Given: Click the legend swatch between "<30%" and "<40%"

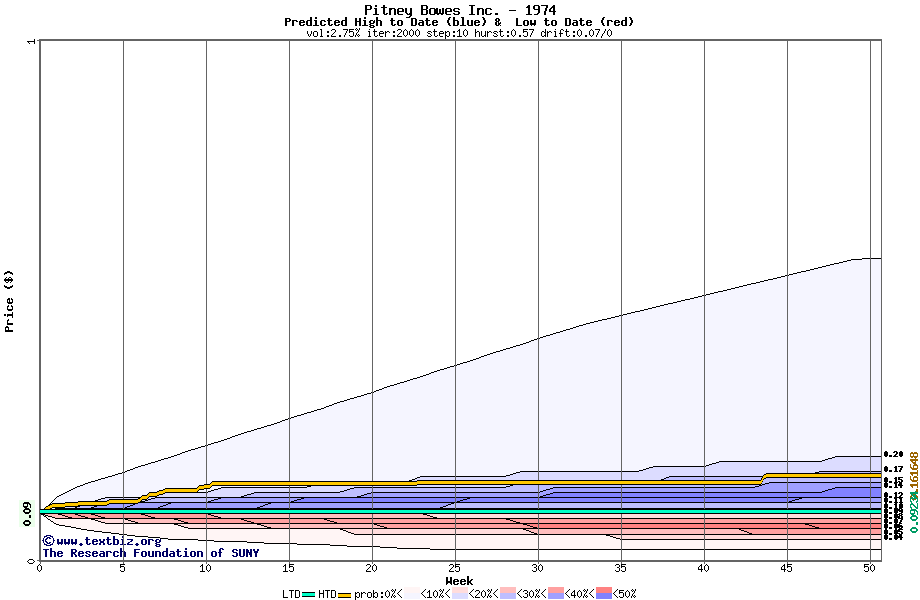Looking at the screenshot, I should point(556,594).
